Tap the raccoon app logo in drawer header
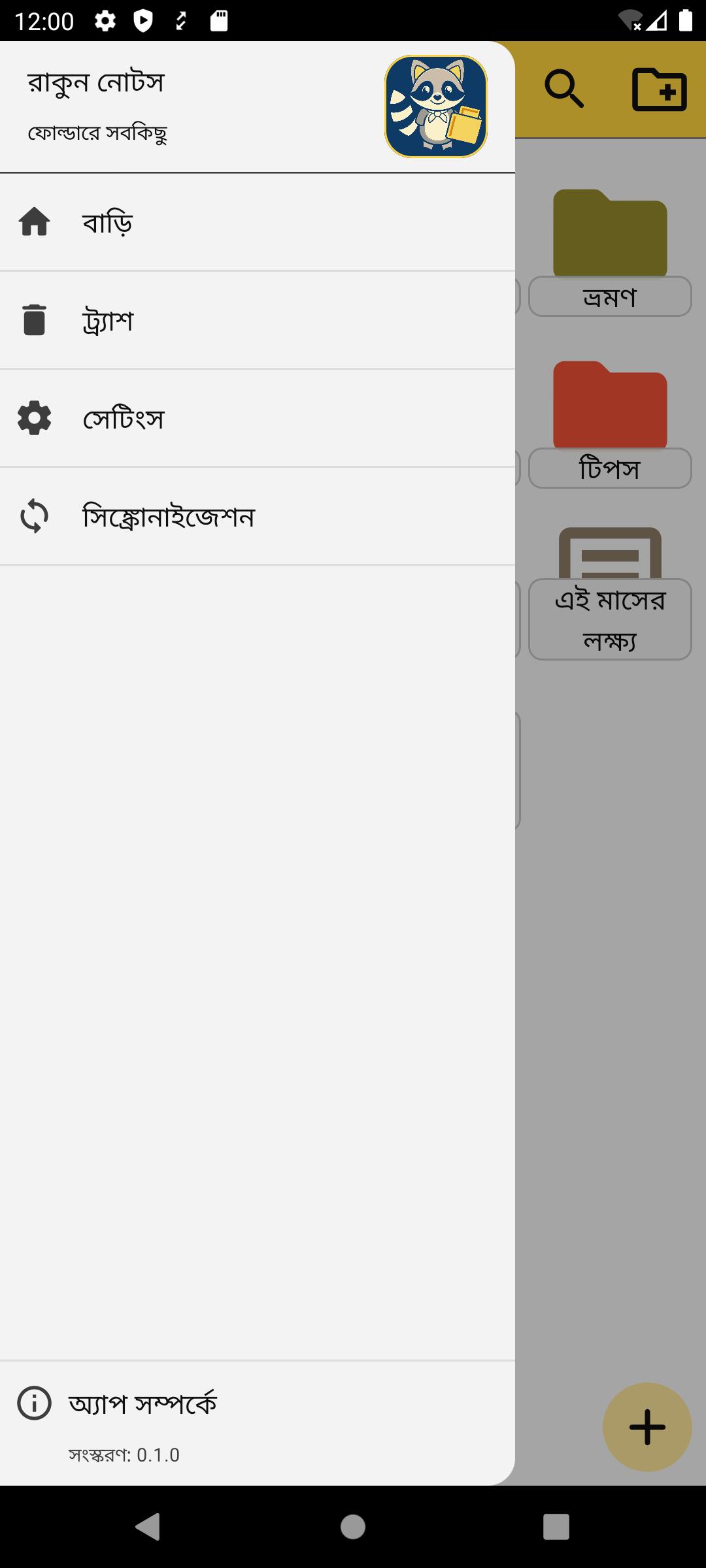The width and height of the screenshot is (706, 1568). [436, 106]
